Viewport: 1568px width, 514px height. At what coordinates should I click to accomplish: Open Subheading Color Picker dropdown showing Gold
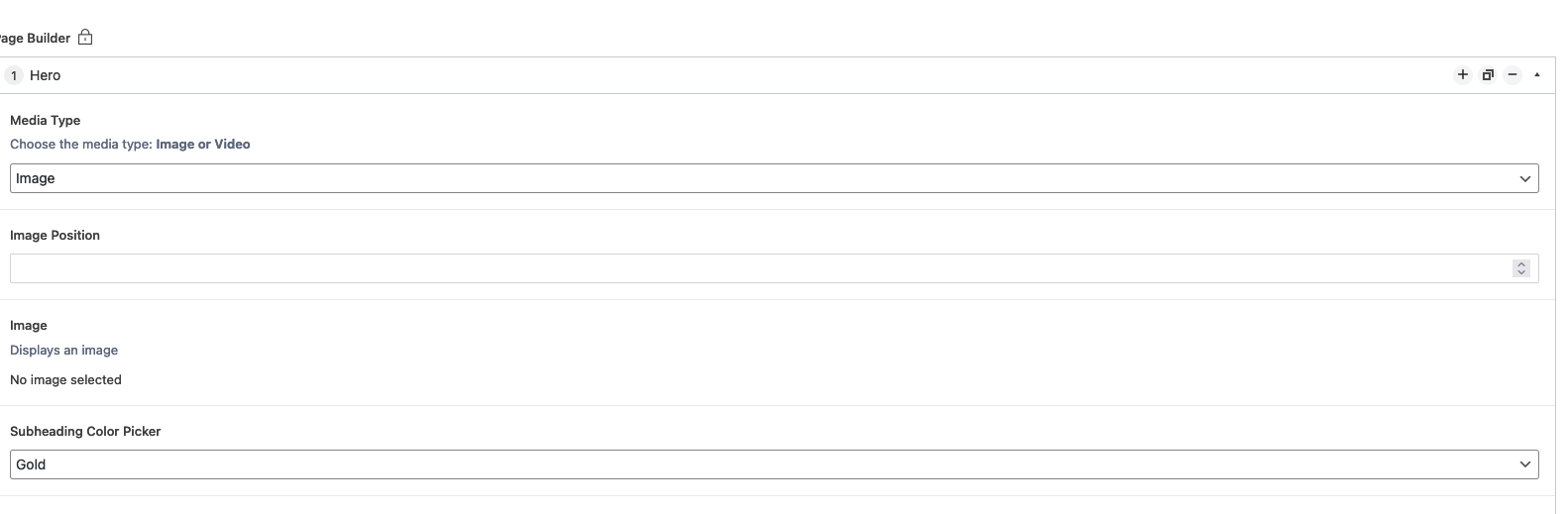pyautogui.click(x=774, y=464)
